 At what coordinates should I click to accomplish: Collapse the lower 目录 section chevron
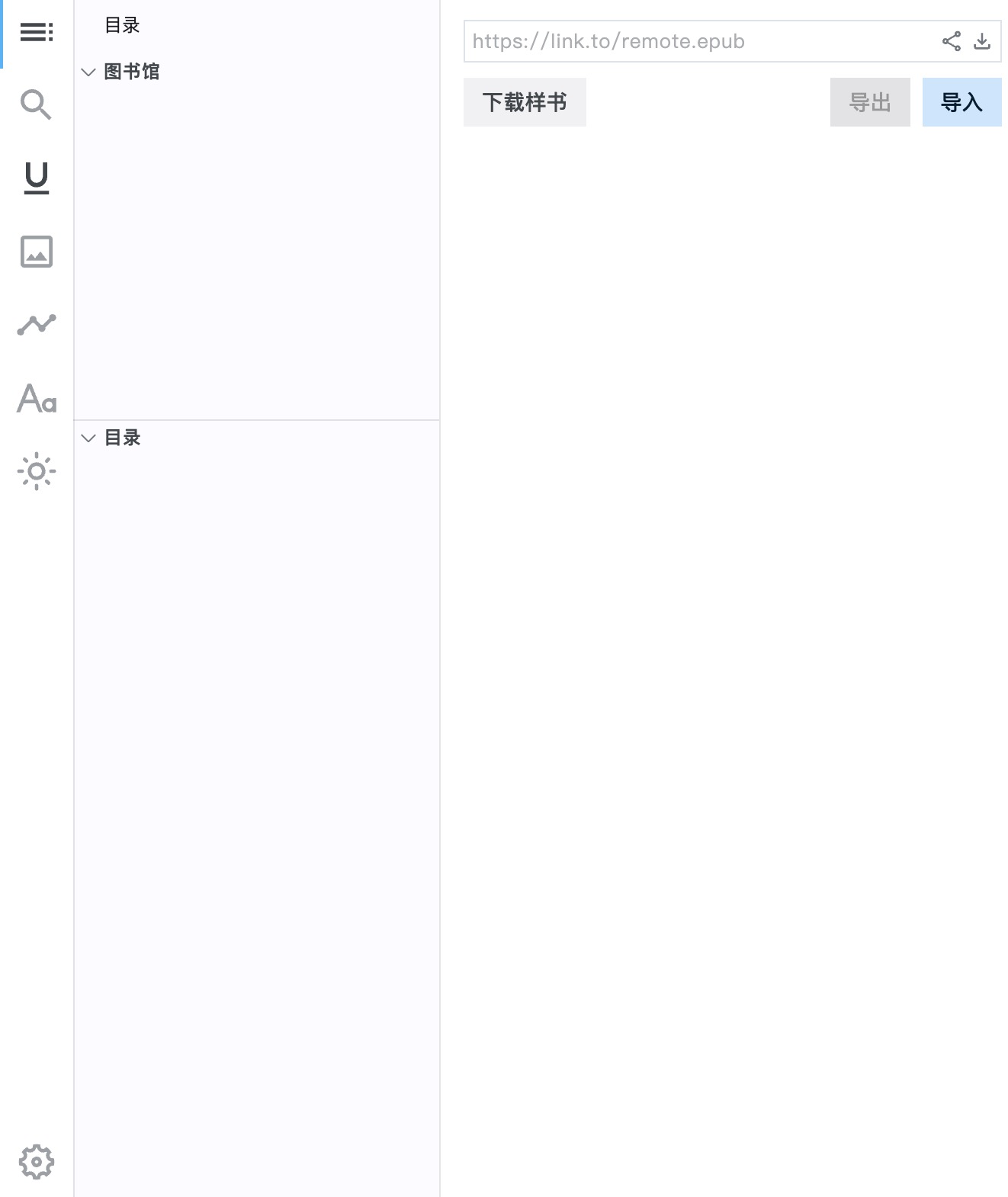[88, 438]
